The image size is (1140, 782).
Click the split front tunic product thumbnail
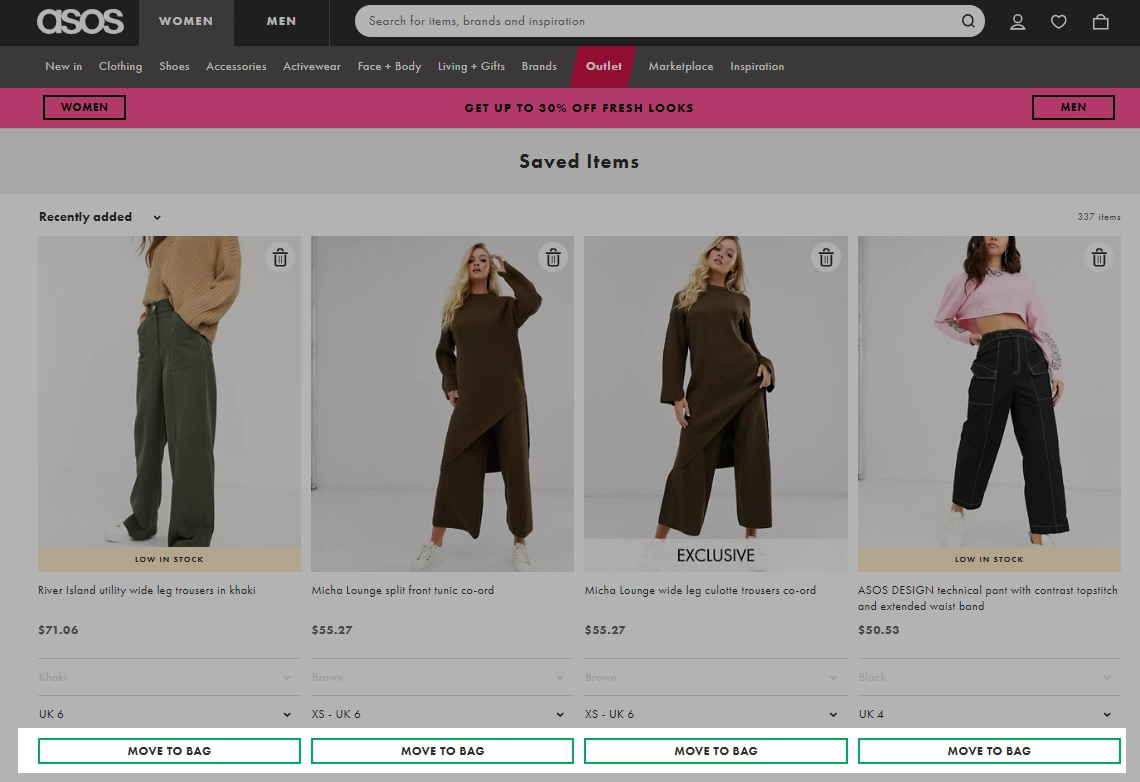click(442, 402)
